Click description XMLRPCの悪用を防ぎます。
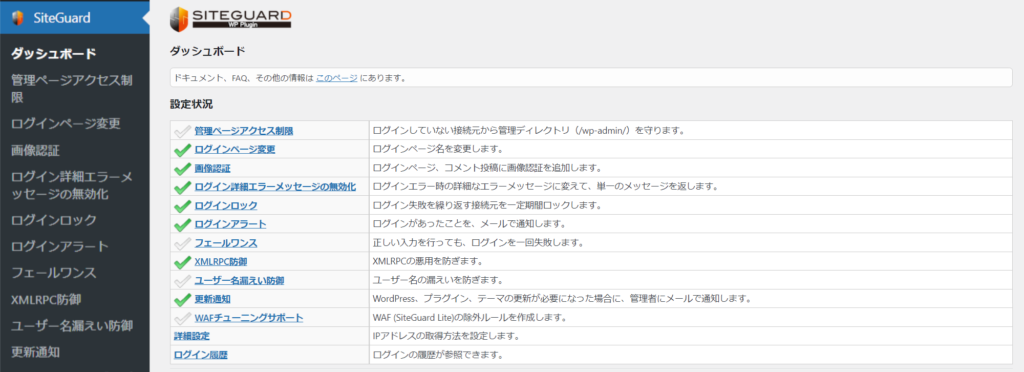 coord(427,262)
